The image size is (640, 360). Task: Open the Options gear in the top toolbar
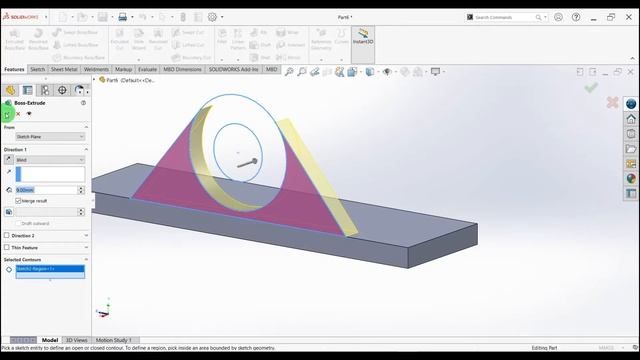coord(212,17)
